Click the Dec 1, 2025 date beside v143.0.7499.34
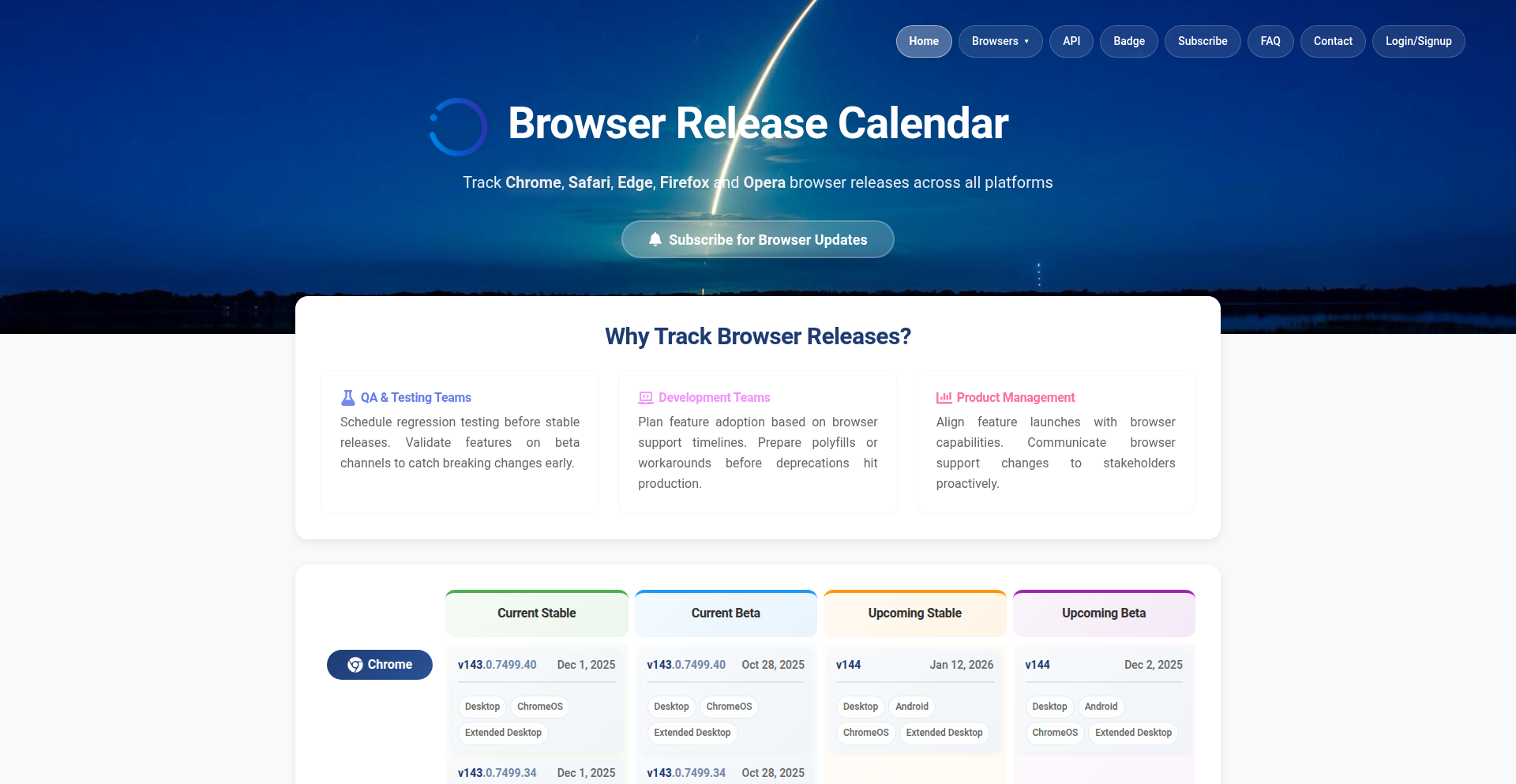The image size is (1516, 784). (587, 773)
